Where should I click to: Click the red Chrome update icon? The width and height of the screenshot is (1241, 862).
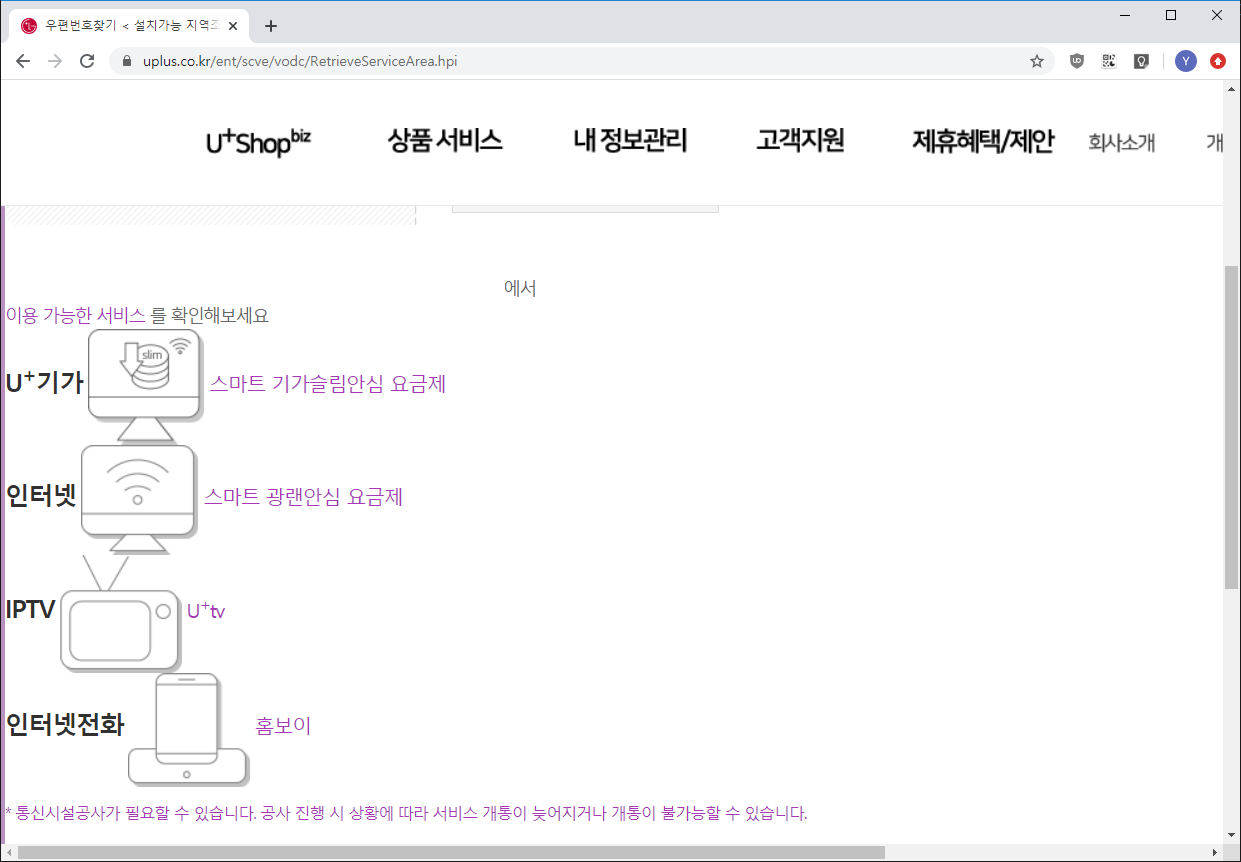point(1217,61)
